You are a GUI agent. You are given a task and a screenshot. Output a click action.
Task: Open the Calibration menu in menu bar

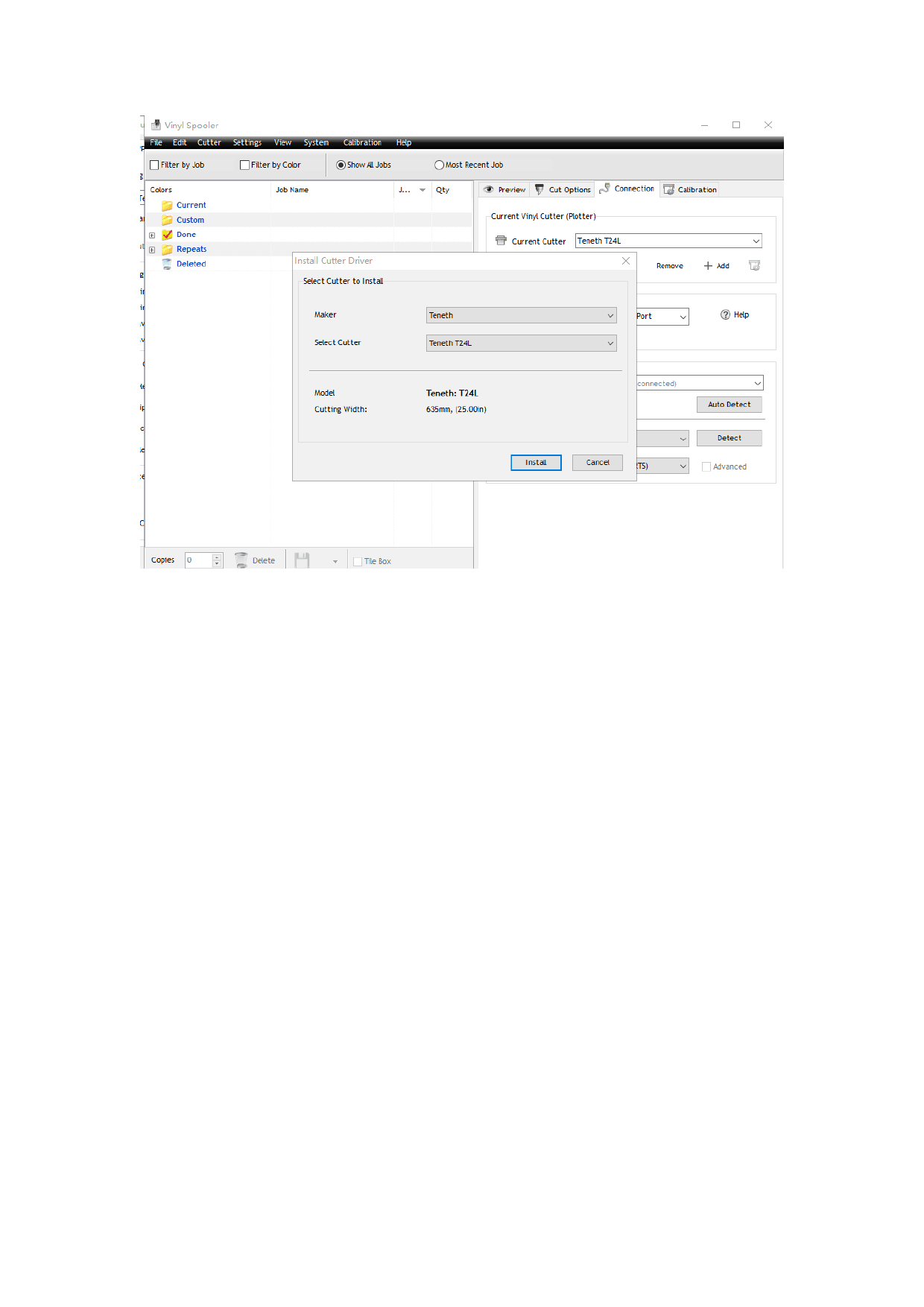[x=361, y=143]
